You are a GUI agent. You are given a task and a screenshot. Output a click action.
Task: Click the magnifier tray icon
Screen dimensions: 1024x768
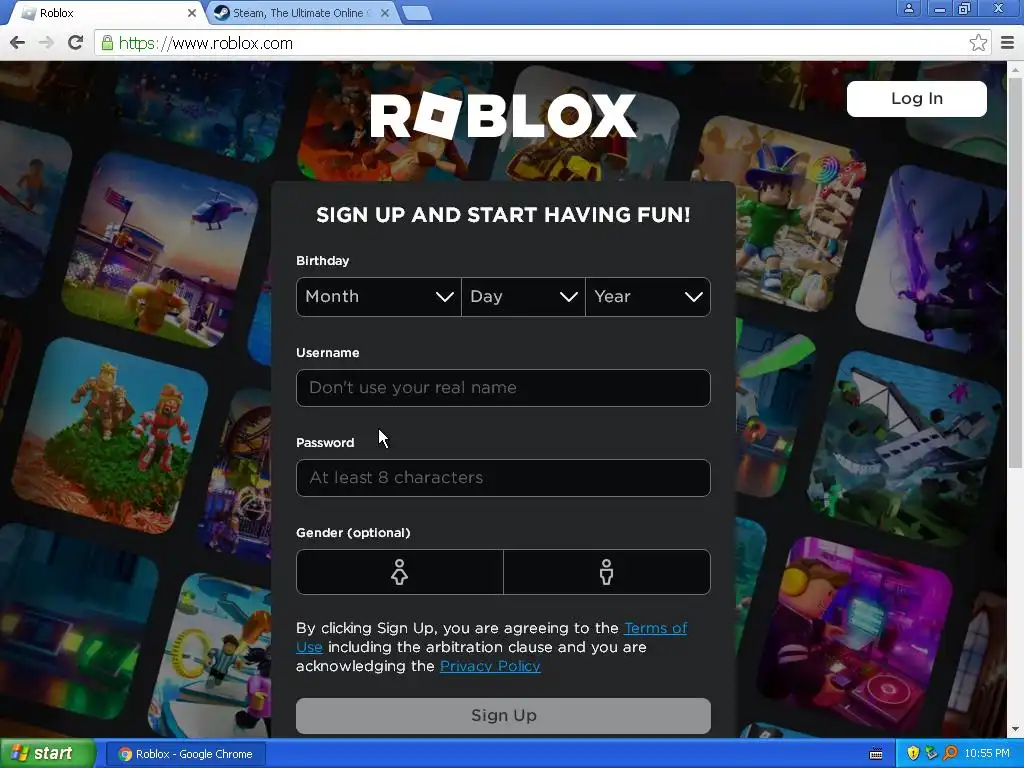[x=950, y=754]
